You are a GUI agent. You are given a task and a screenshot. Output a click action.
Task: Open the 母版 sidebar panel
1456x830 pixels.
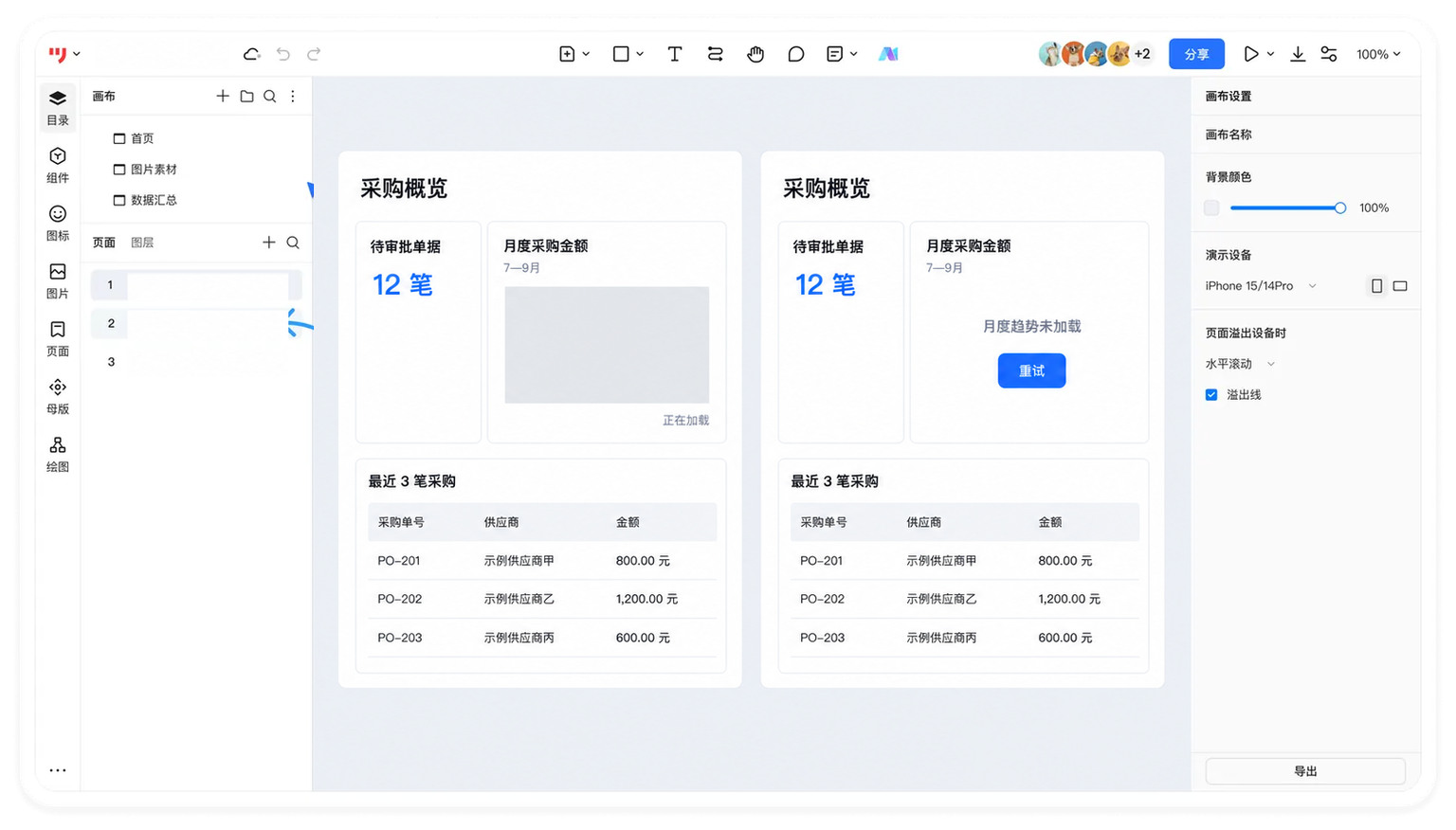[x=58, y=397]
